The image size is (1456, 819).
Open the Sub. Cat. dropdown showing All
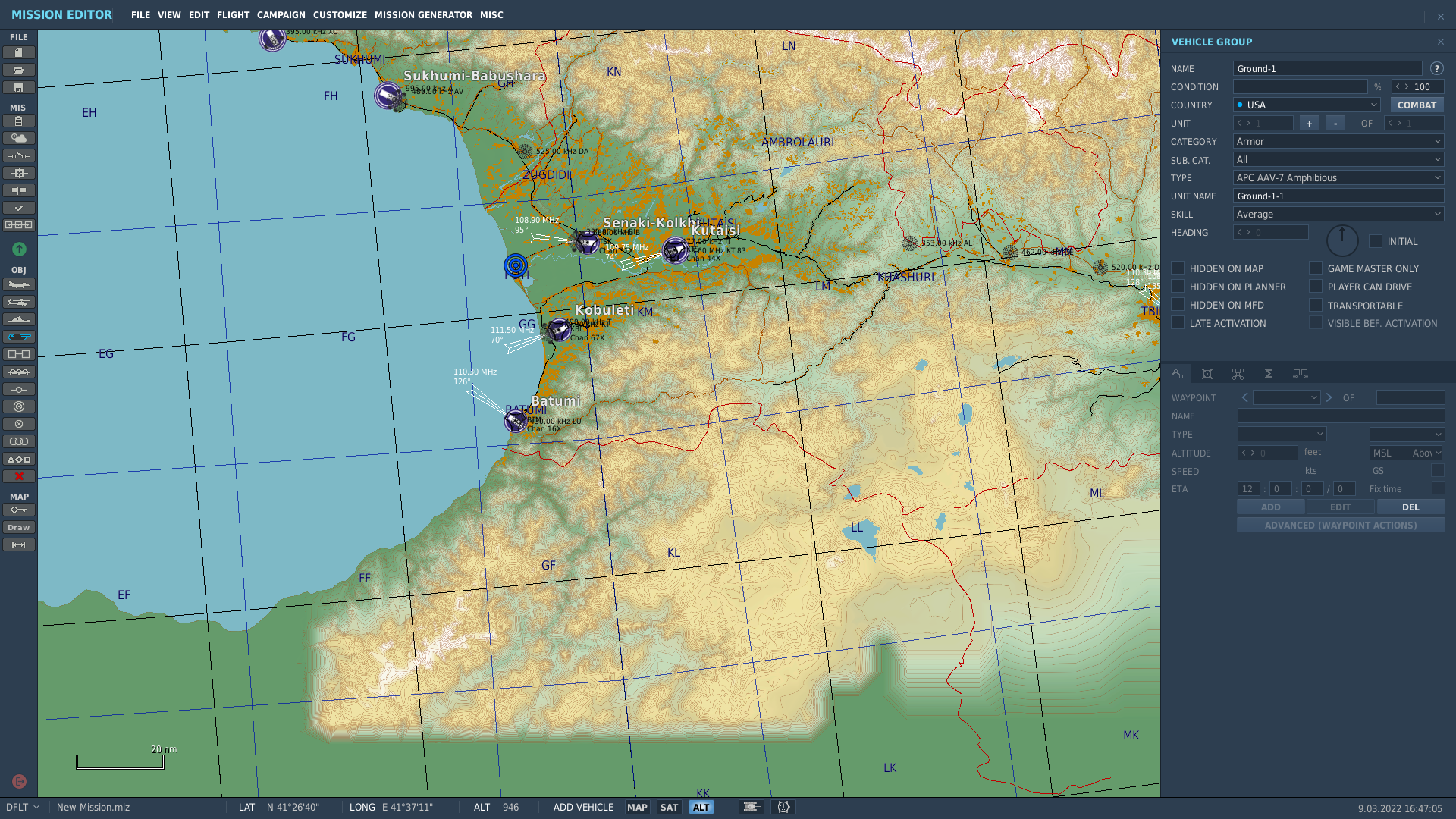coord(1338,159)
